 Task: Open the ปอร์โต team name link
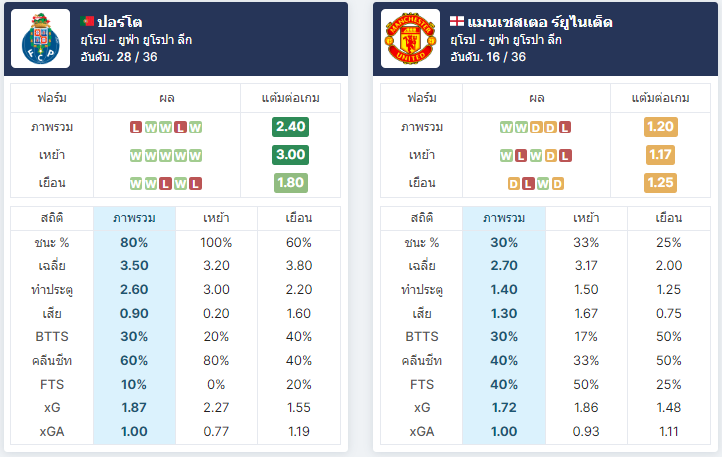[x=120, y=22]
